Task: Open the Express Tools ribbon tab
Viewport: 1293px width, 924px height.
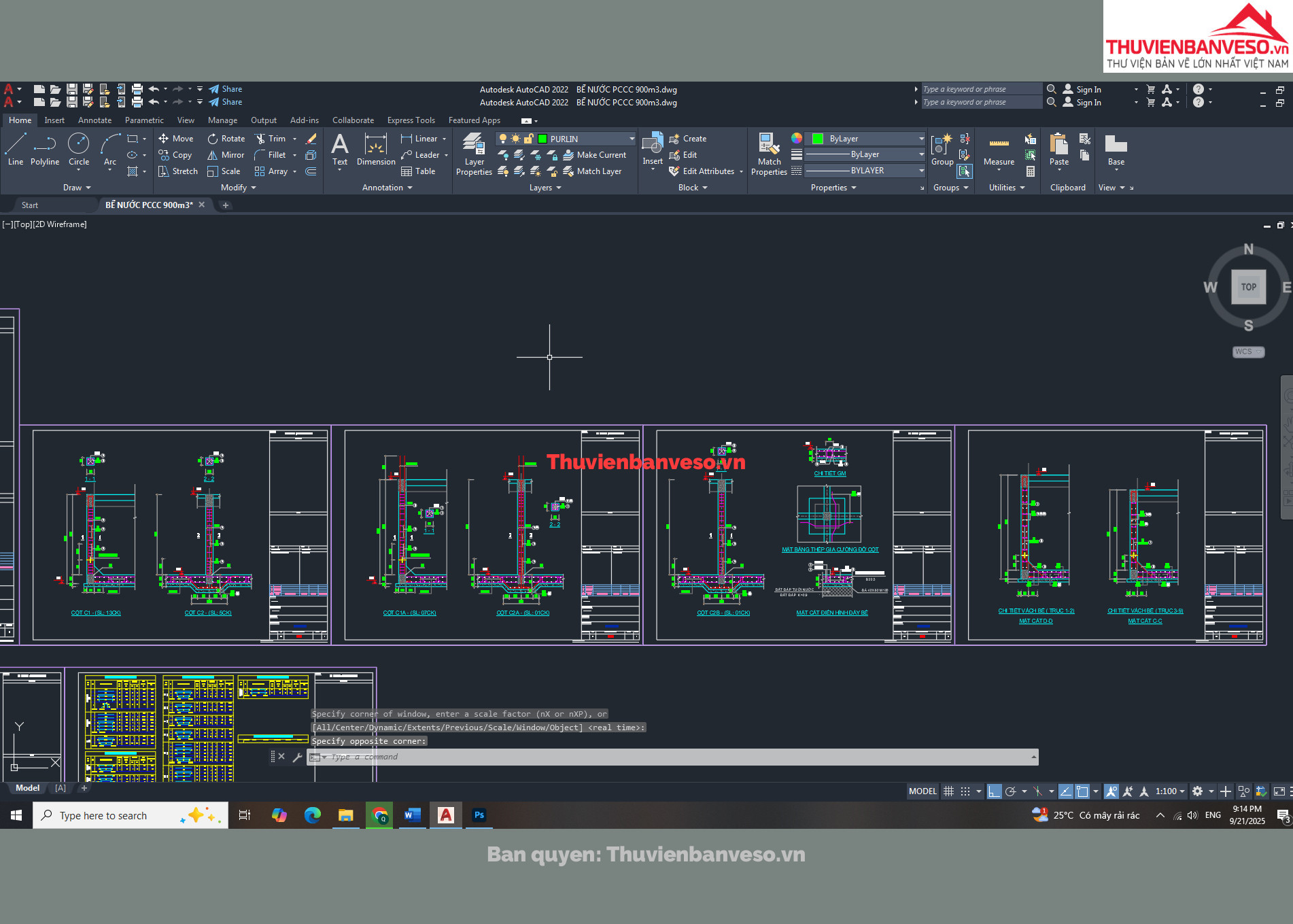Action: (x=411, y=120)
